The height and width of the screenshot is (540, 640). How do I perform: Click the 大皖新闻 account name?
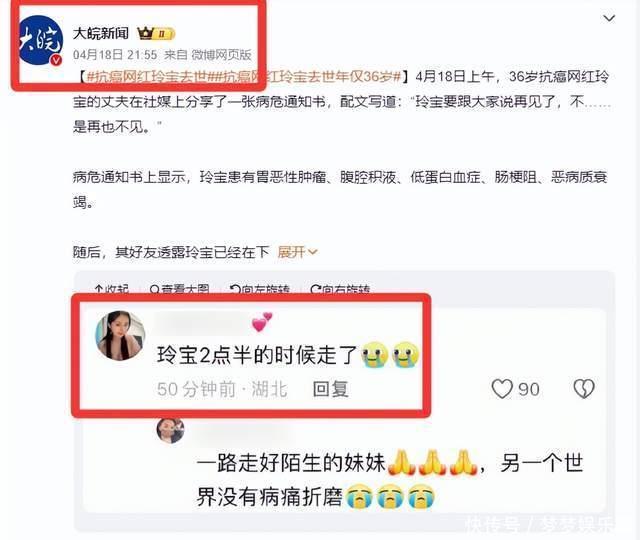(101, 33)
